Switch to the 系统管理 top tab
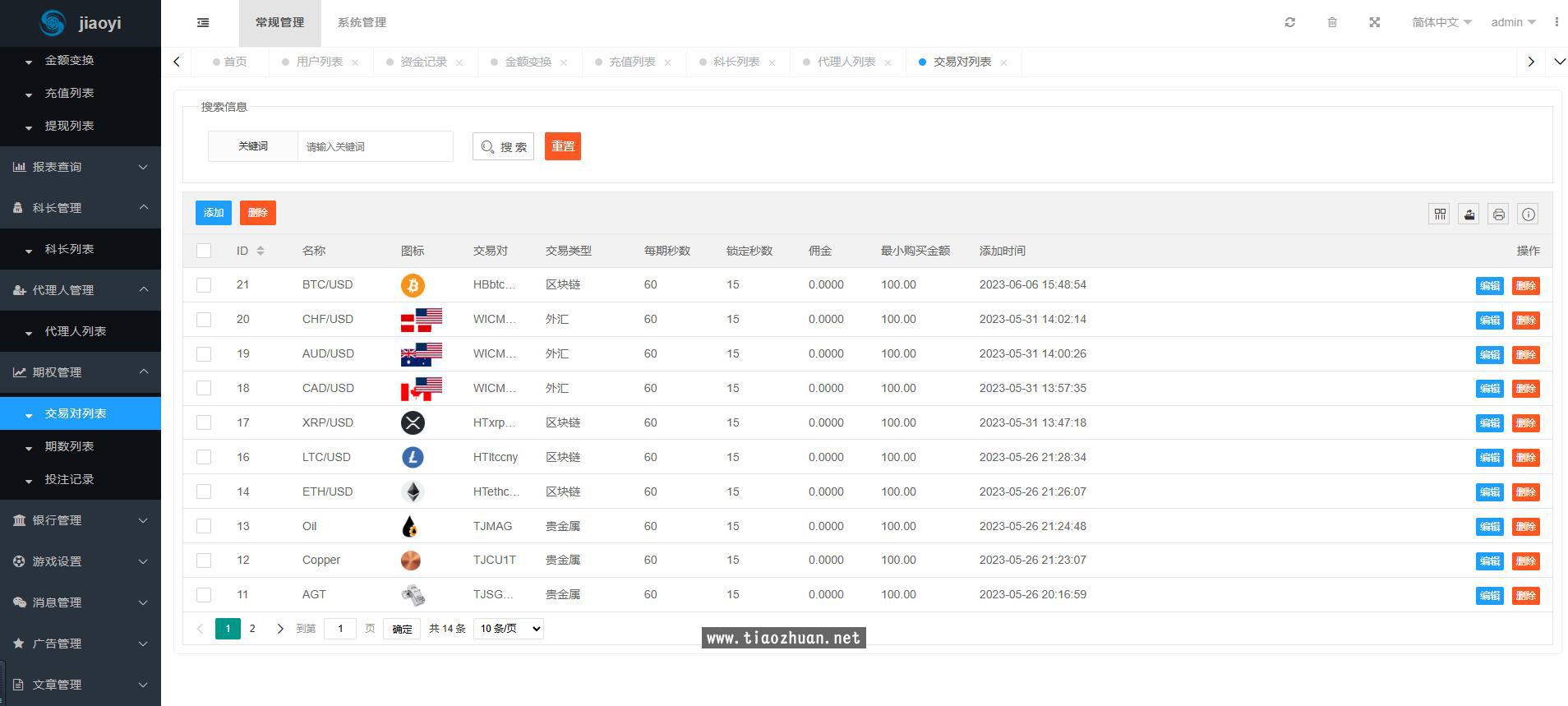1568x706 pixels. point(362,22)
